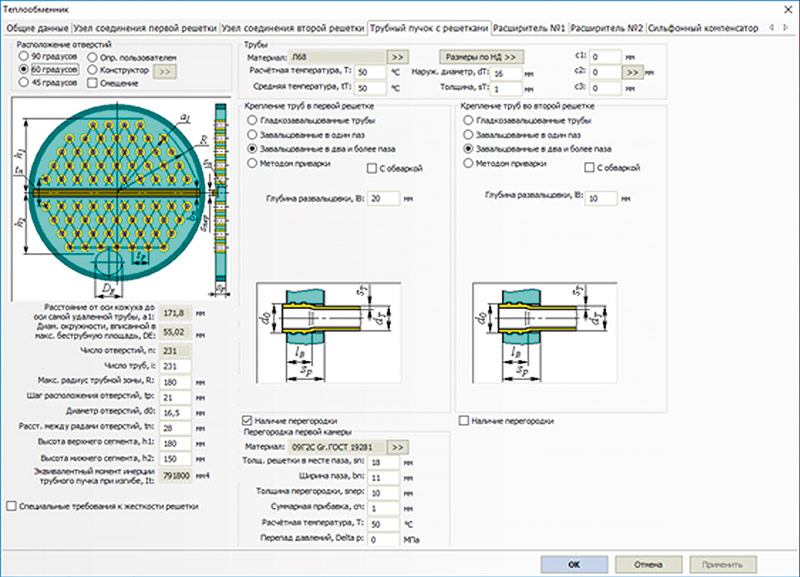Open Узел соединения первой решетки tab

(x=145, y=28)
